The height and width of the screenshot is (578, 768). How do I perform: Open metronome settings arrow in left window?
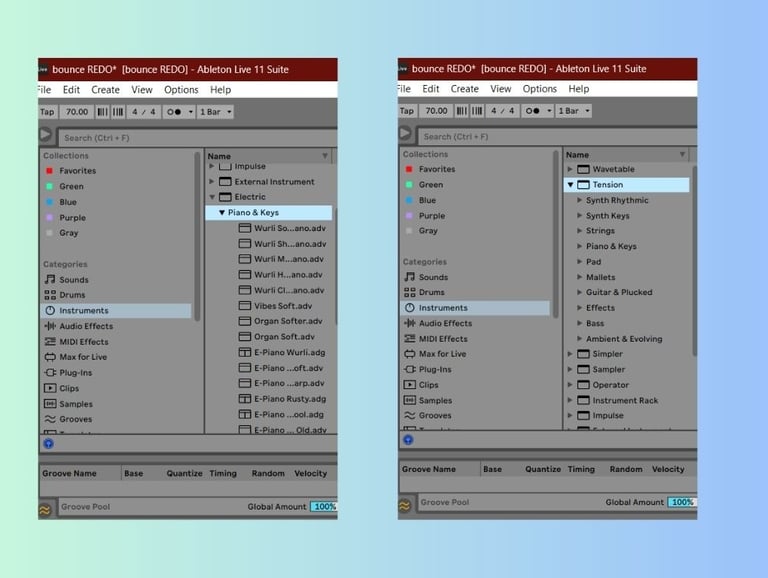pos(191,112)
